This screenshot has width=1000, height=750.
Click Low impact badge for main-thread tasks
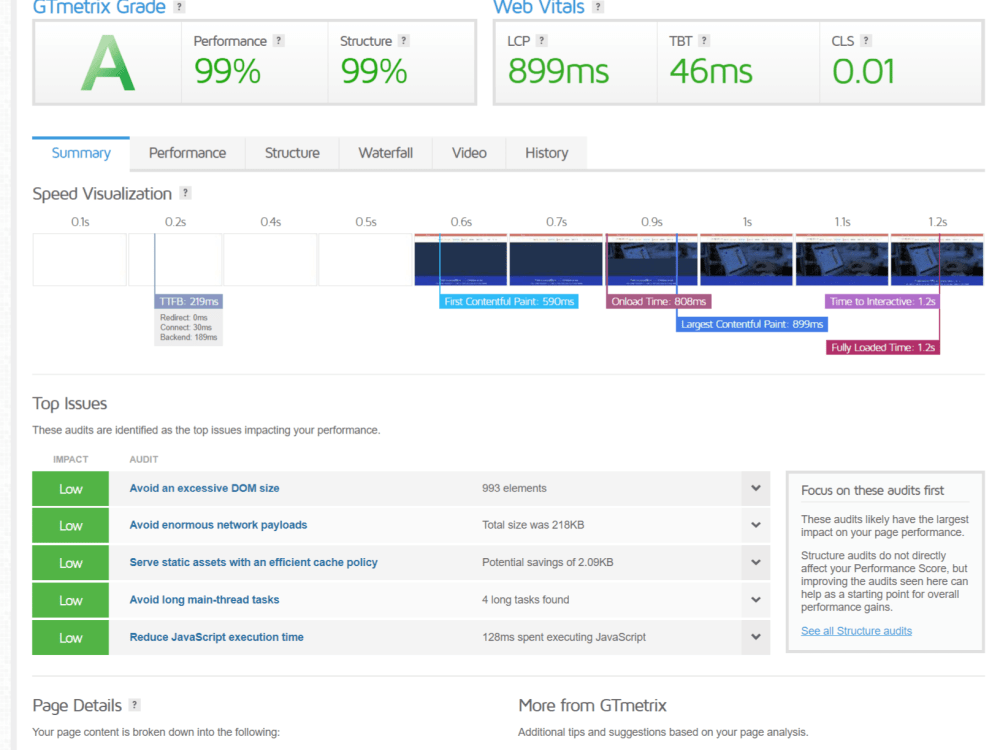coord(71,600)
